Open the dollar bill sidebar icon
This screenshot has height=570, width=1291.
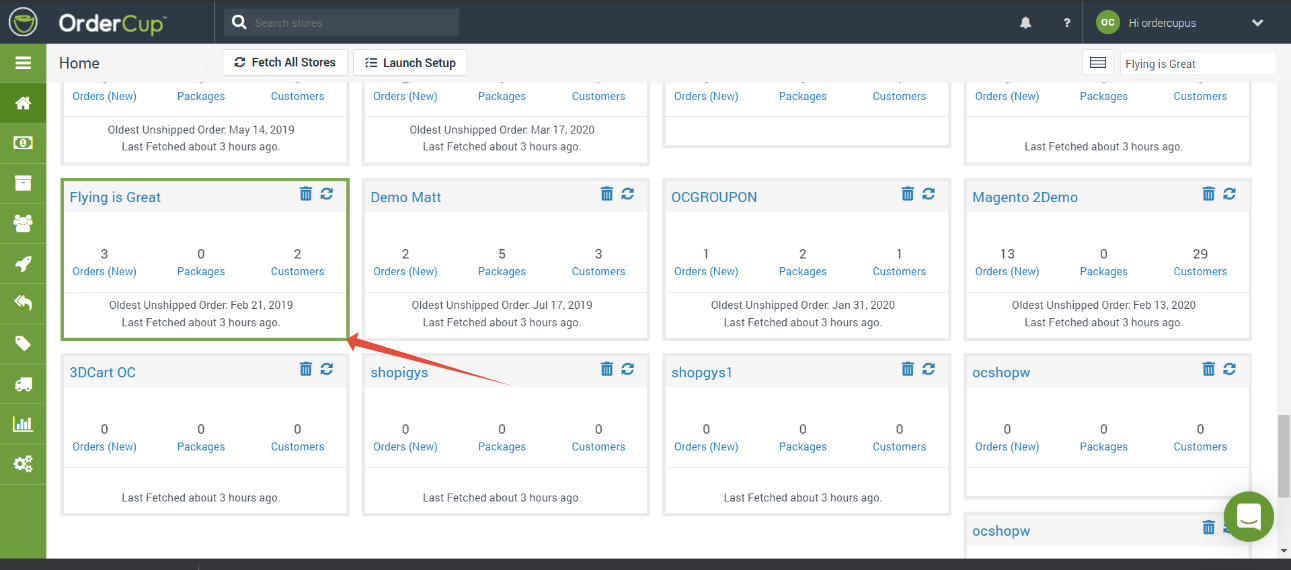point(23,143)
